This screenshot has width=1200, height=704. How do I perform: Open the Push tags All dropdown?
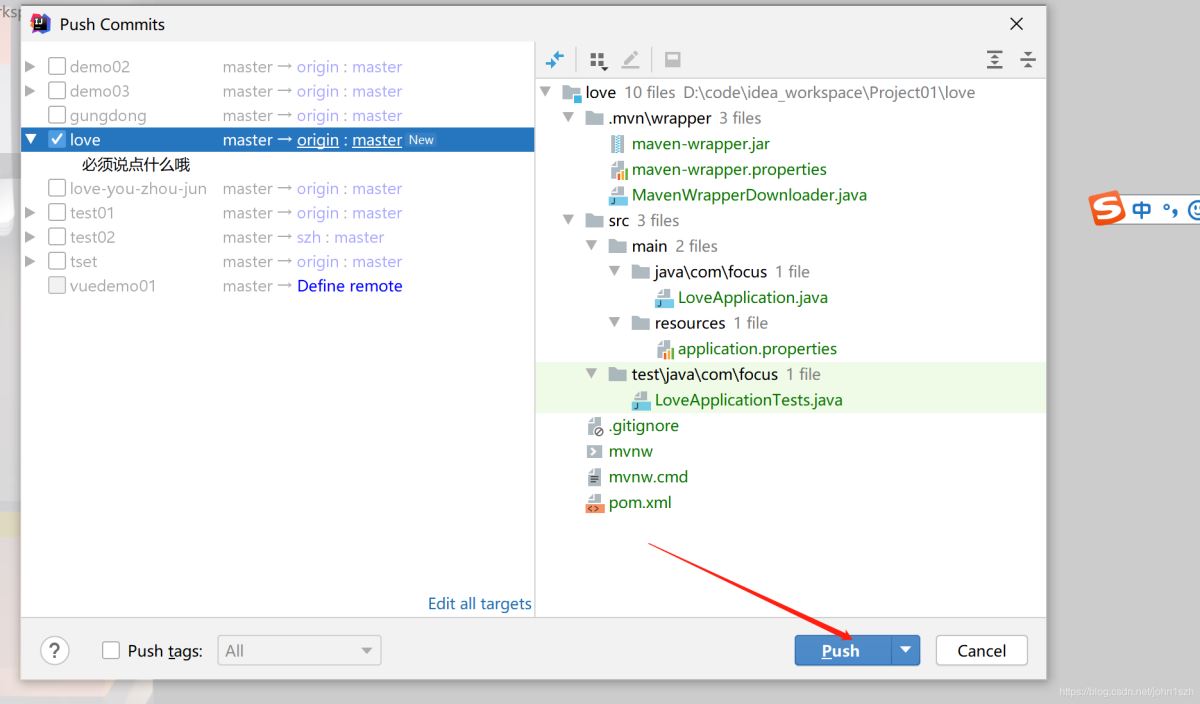pos(299,651)
